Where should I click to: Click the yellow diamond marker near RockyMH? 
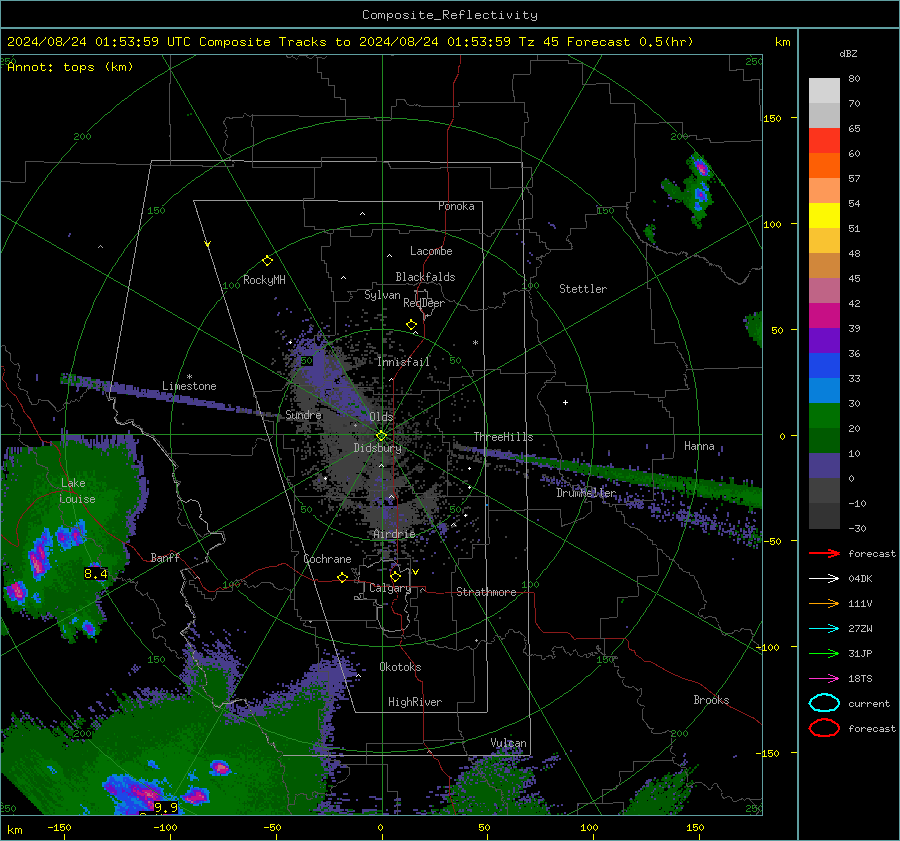point(267,261)
